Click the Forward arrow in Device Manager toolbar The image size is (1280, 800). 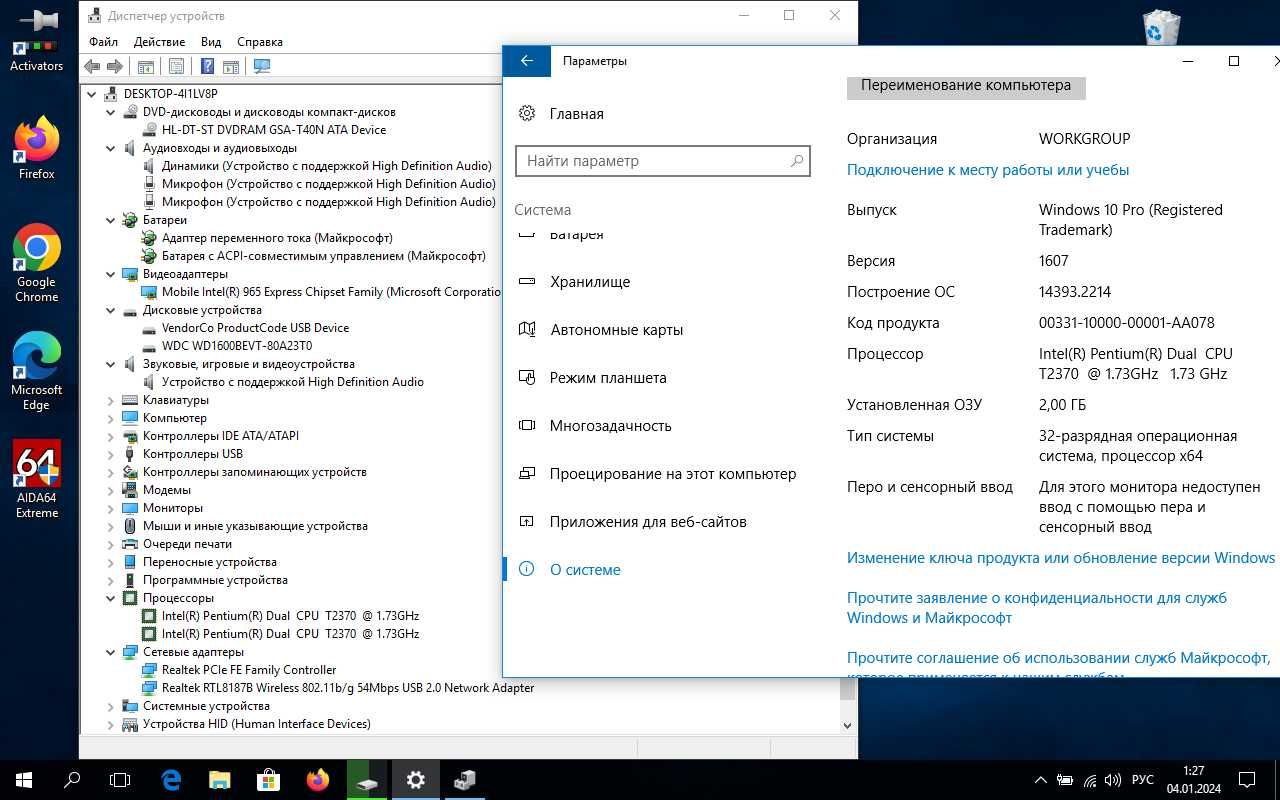(x=115, y=67)
